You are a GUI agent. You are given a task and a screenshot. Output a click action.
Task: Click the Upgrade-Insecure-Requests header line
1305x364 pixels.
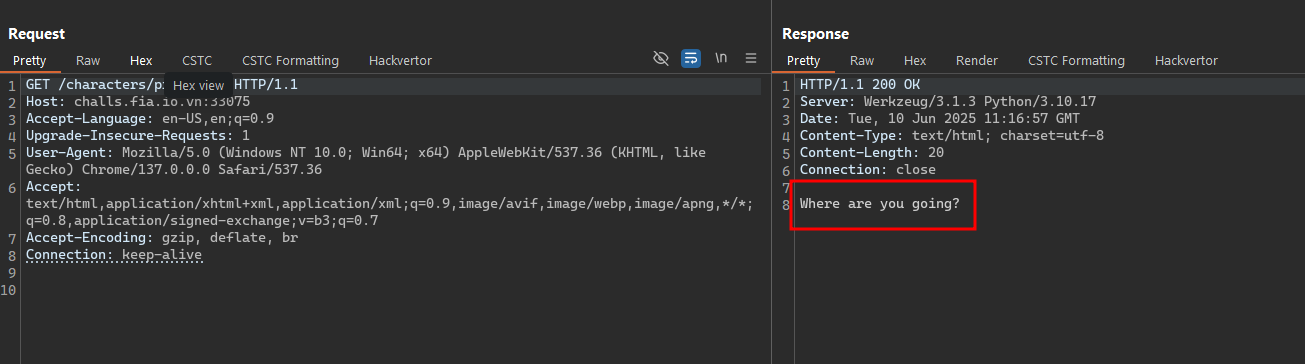point(138,136)
